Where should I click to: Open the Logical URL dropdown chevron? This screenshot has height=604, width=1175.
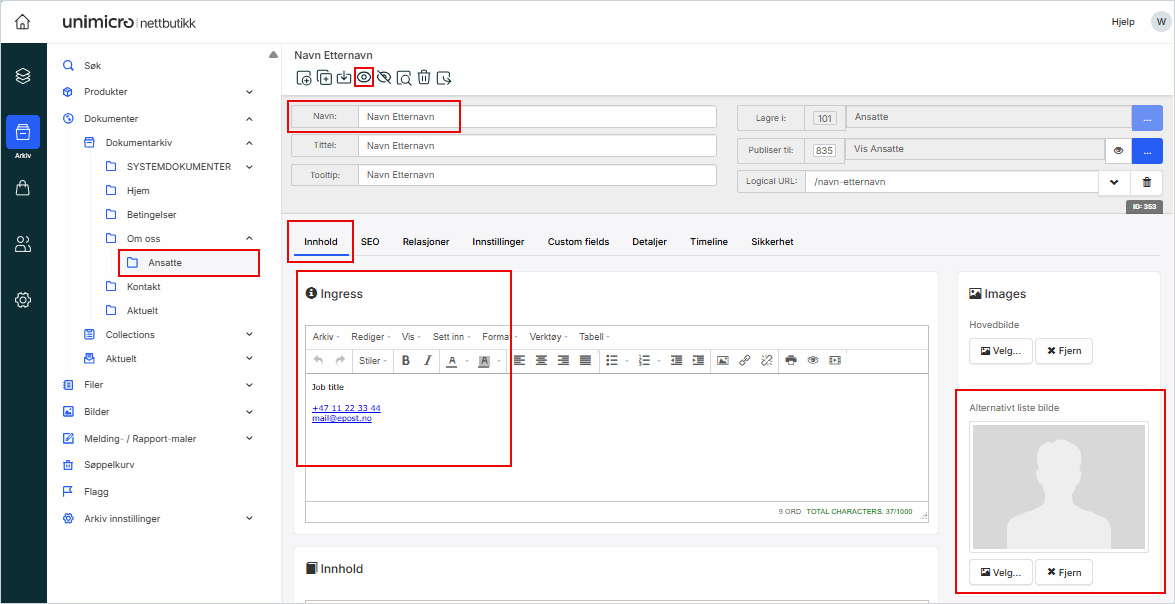tap(1114, 182)
